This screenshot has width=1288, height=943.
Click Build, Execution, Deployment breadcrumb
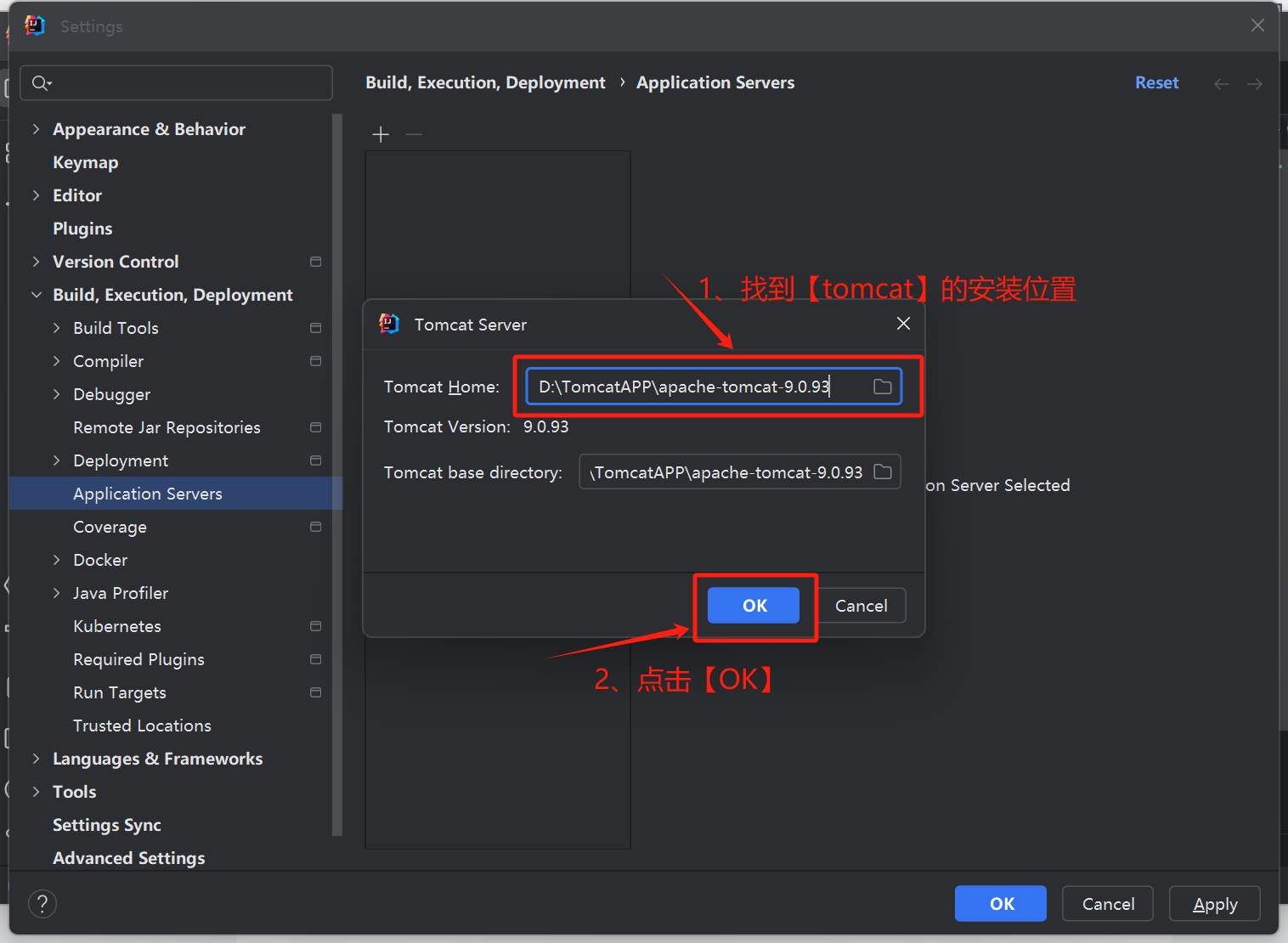pyautogui.click(x=485, y=82)
